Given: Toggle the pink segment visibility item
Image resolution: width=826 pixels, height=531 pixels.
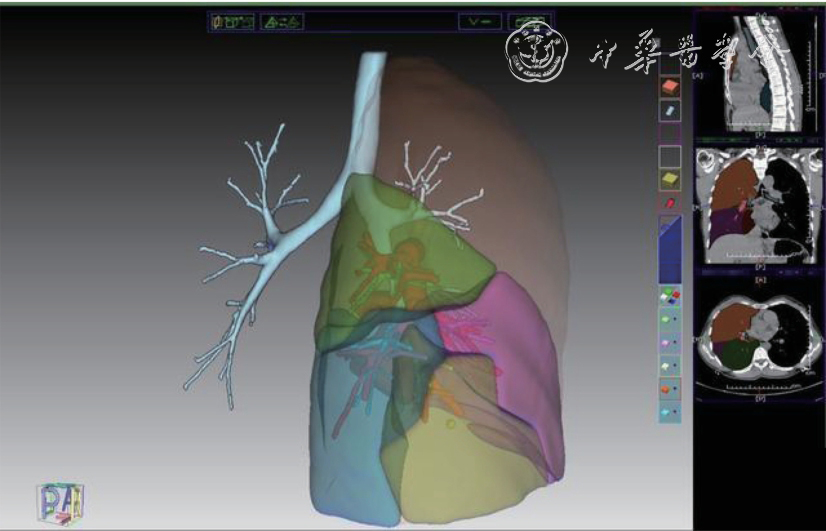Looking at the screenshot, I should point(669,341).
